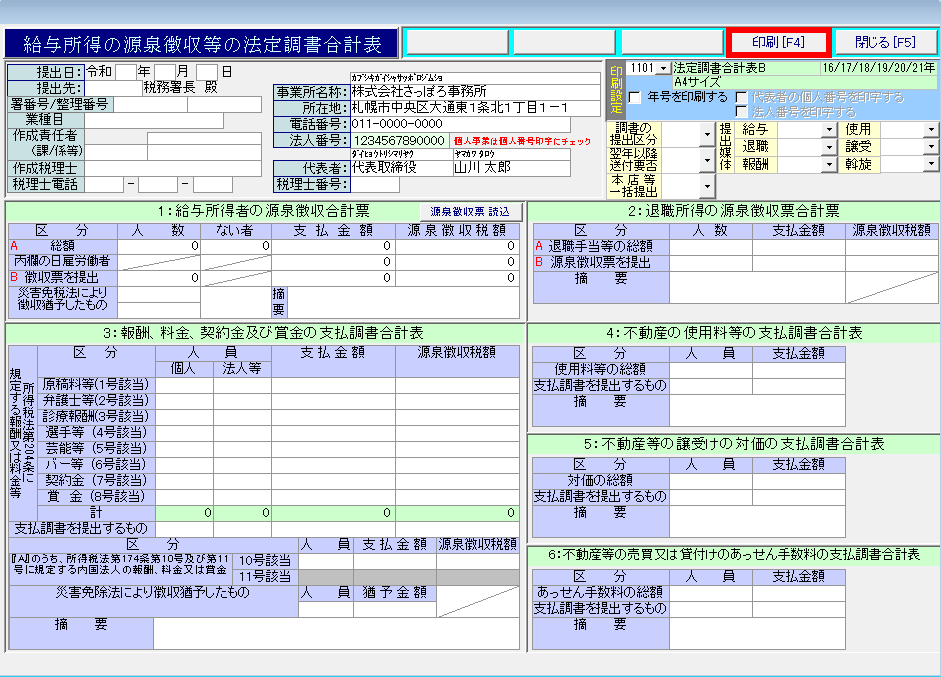Click the 法人番号 field with 1234567890000
Screen dimensions: 941x677
pos(399,141)
